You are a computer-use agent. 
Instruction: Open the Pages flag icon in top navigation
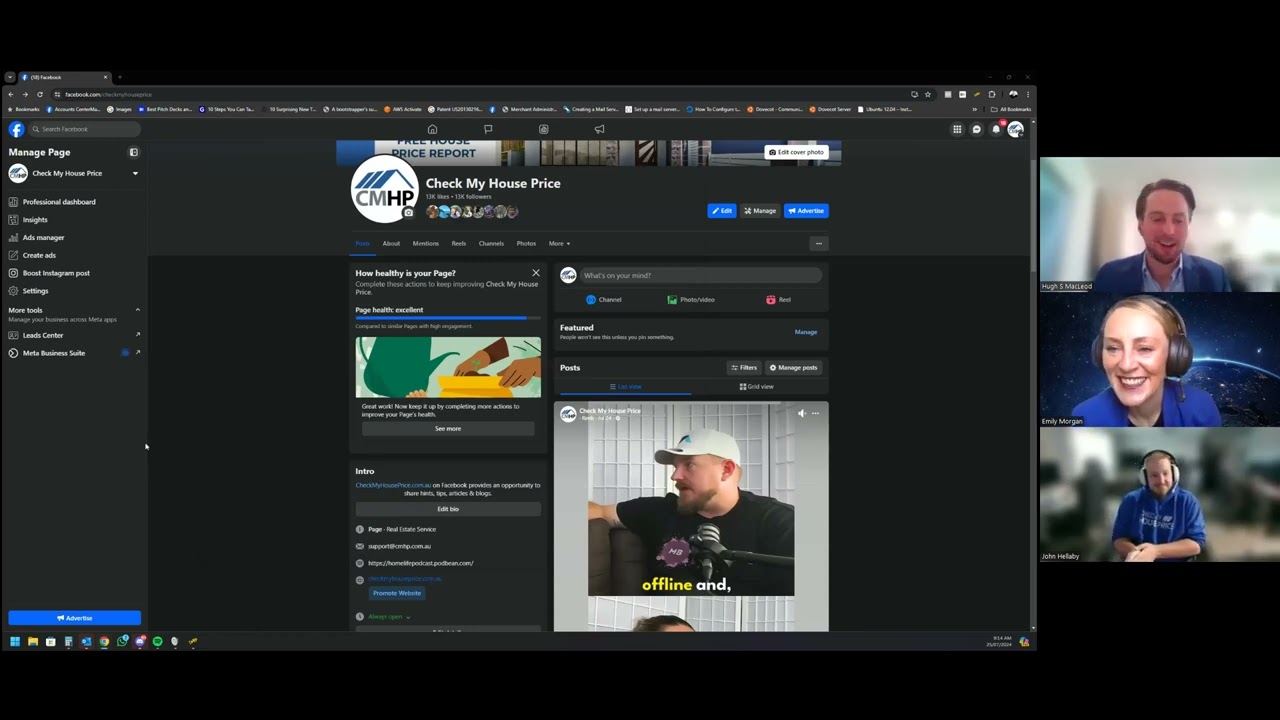(x=488, y=129)
